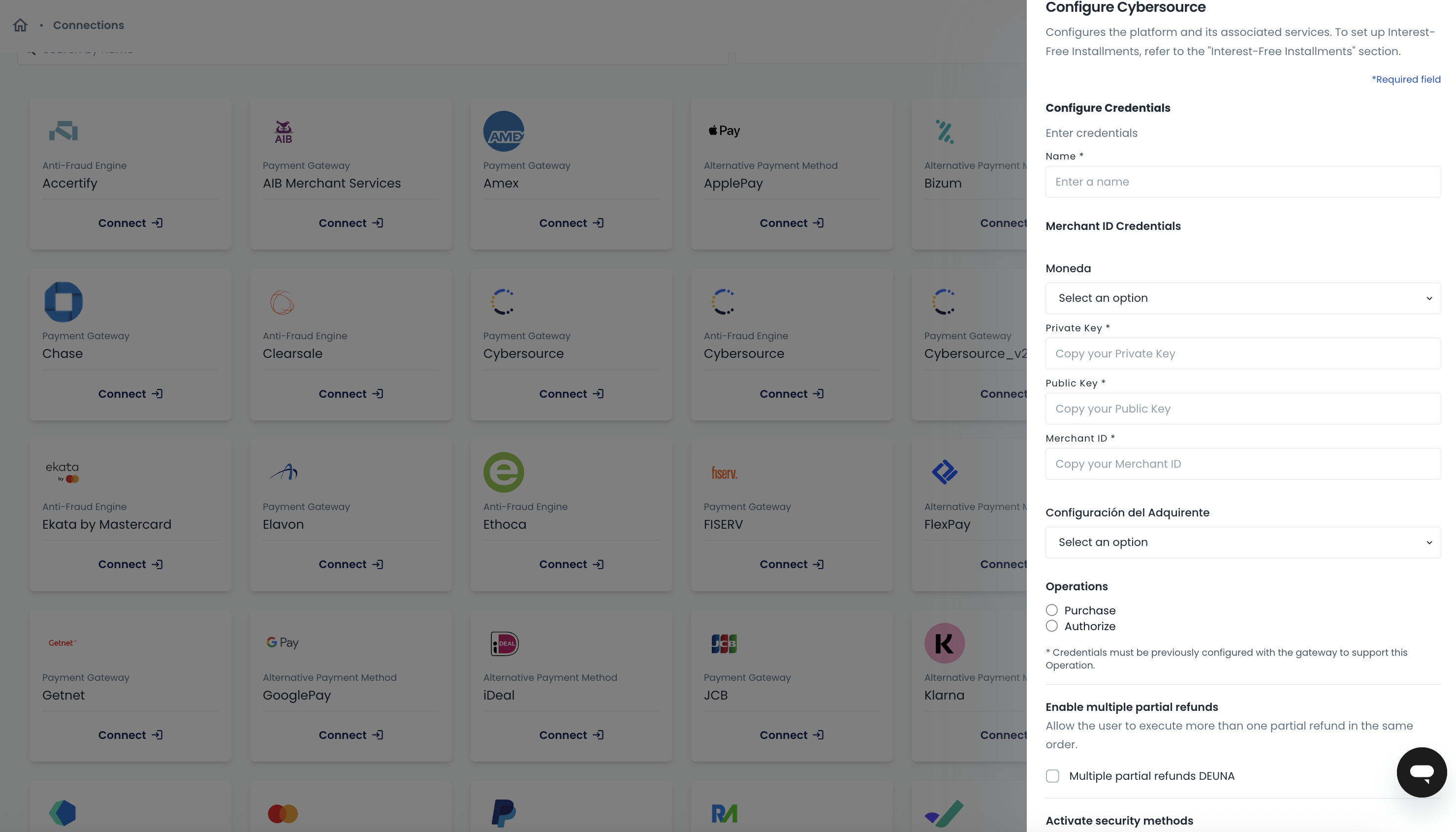This screenshot has height=832, width=1456.
Task: Open the Moneda dropdown
Action: click(x=1242, y=298)
